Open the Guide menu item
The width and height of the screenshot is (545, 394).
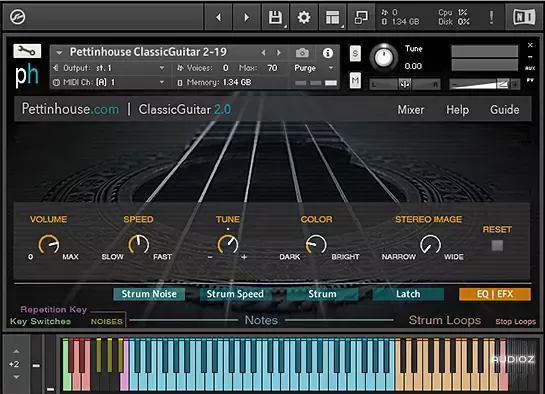pos(505,110)
